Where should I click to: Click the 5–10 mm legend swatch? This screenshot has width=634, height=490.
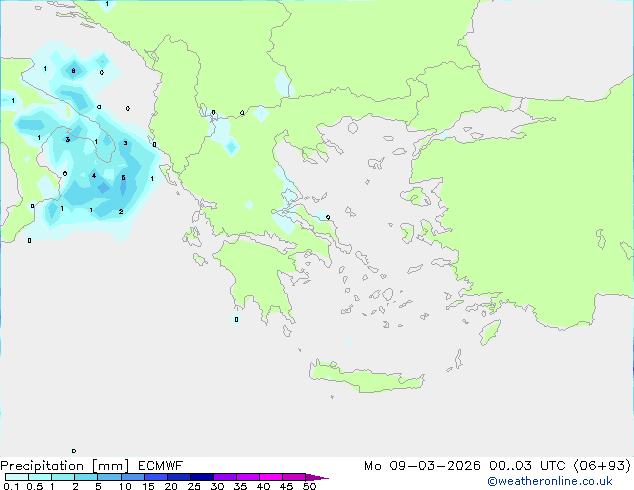pos(109,477)
